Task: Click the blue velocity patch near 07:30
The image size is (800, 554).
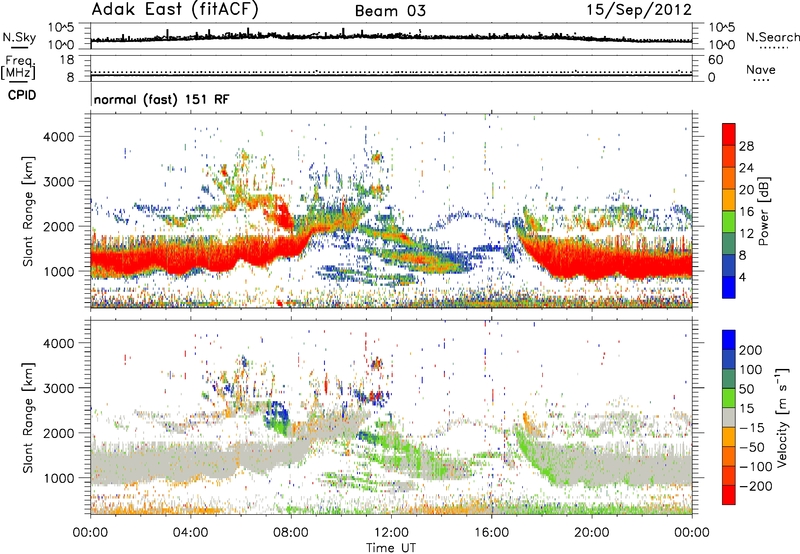Action: tap(277, 416)
